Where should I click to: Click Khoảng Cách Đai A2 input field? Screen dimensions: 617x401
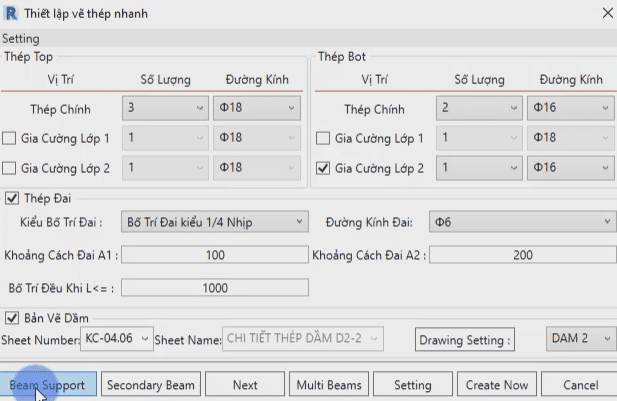pyautogui.click(x=523, y=255)
